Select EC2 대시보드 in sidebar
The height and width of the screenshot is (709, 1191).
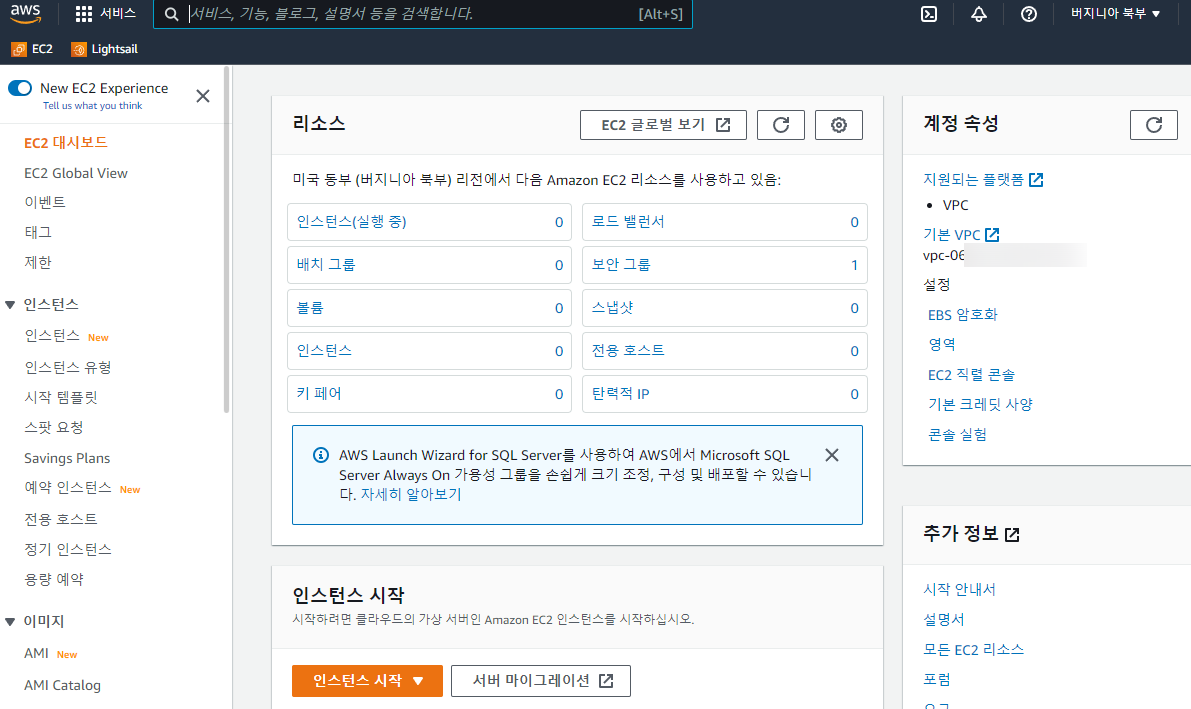tap(66, 143)
